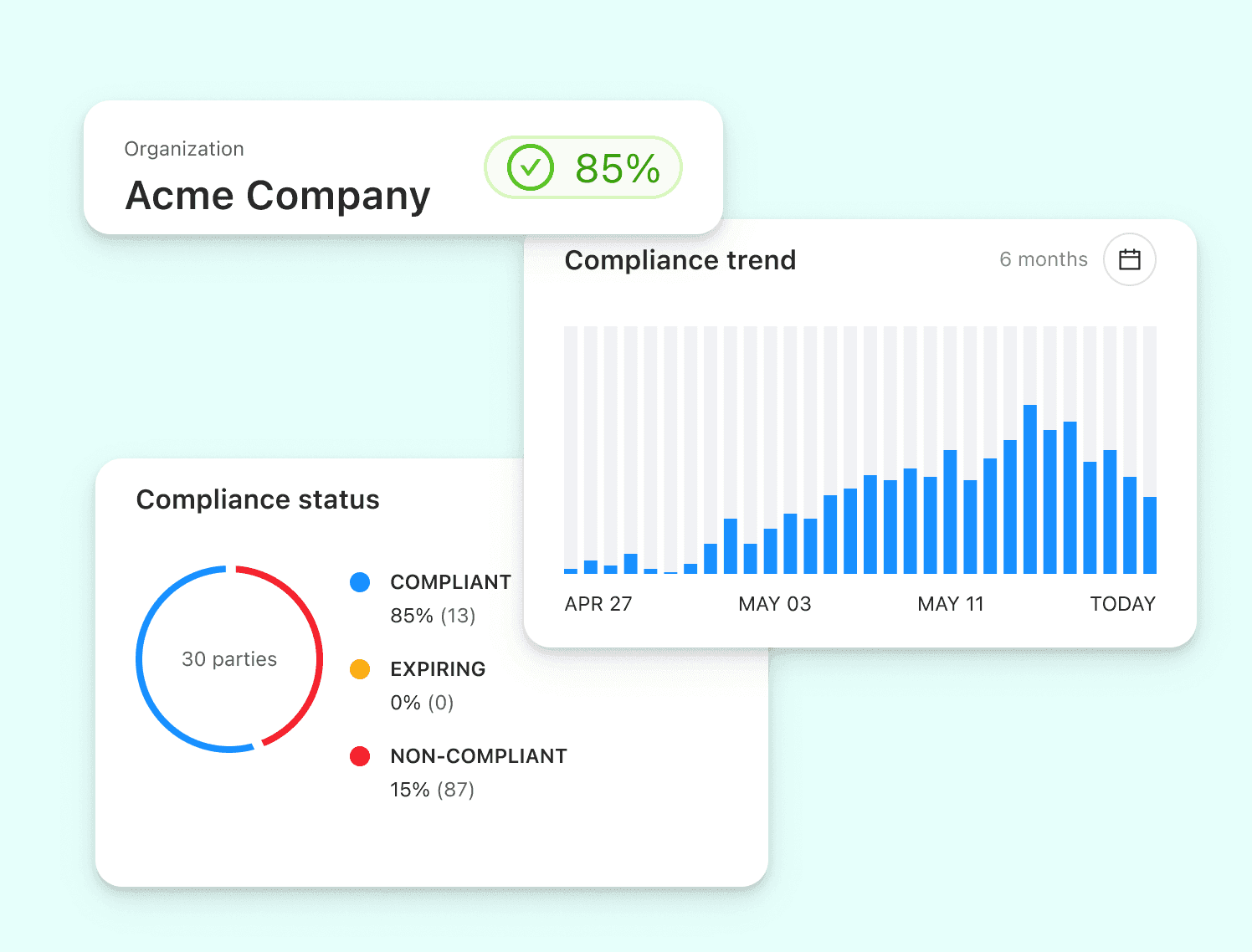The width and height of the screenshot is (1252, 952).
Task: Click the APR 27 axis label
Action: tap(598, 604)
